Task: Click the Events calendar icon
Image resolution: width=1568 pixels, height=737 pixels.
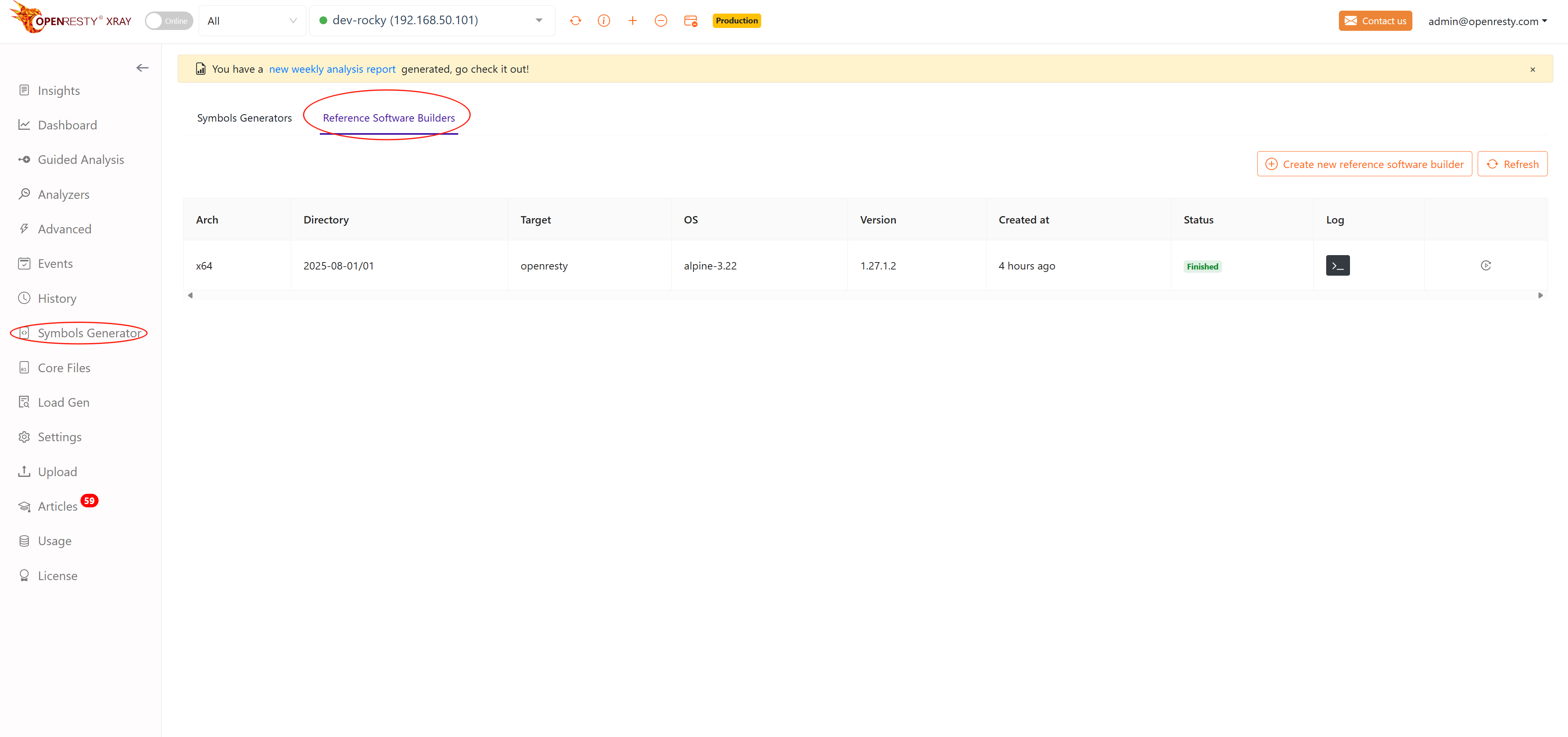Action: [24, 263]
